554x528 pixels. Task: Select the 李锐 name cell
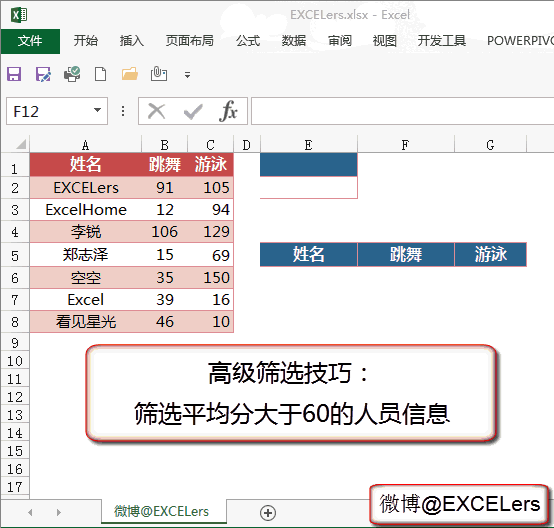click(86, 232)
